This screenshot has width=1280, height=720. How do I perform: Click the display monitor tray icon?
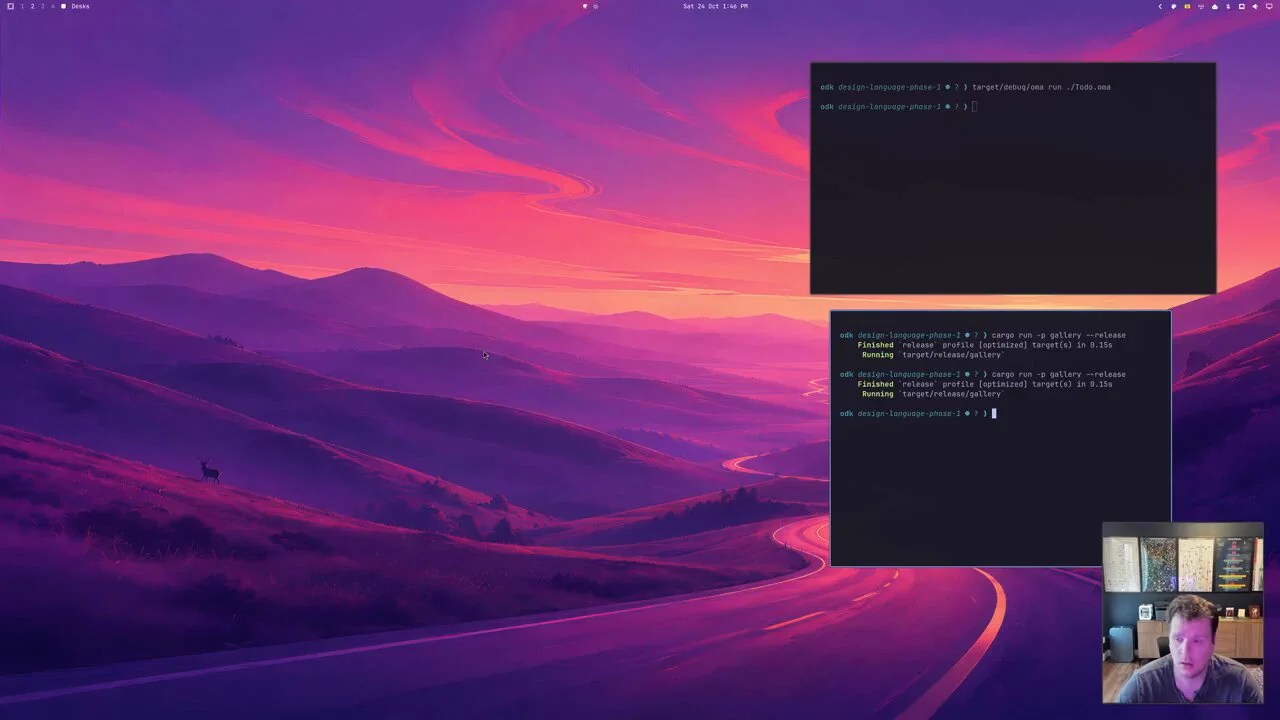point(1269,6)
